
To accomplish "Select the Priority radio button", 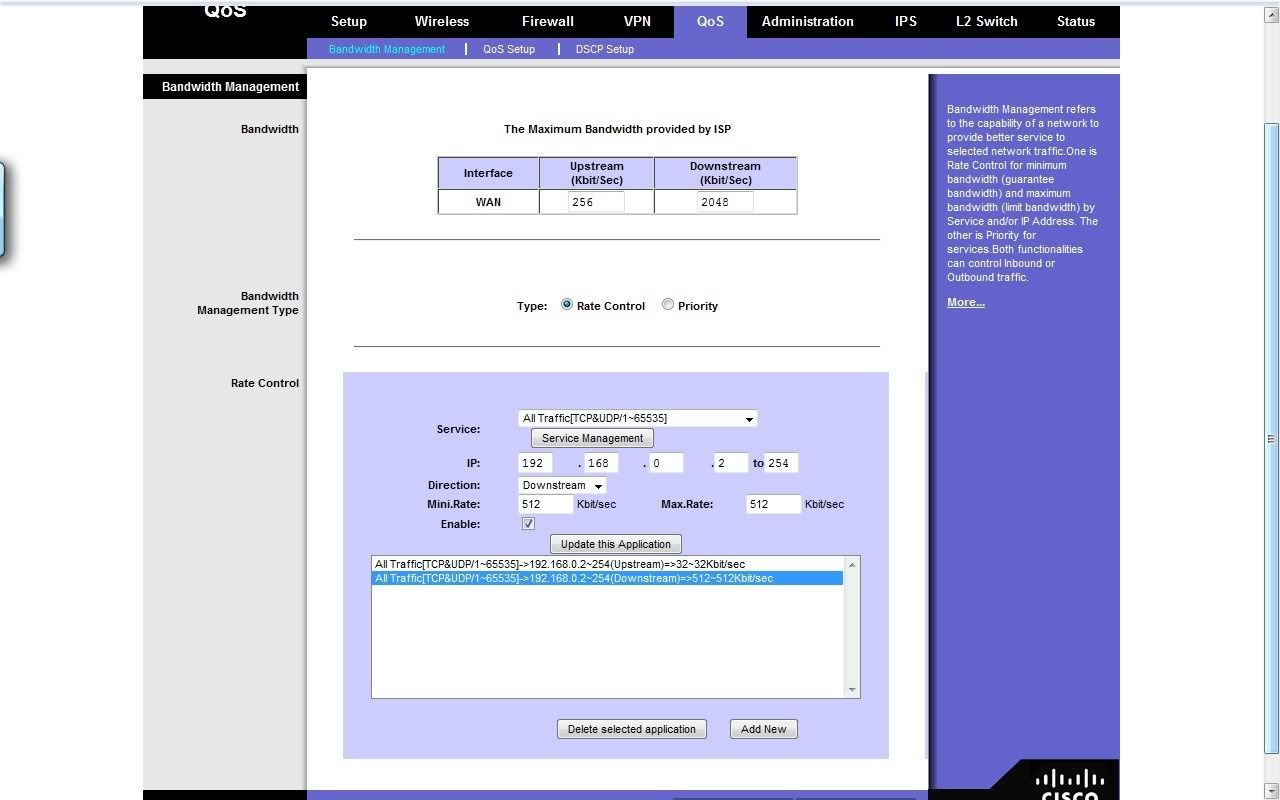I will [x=668, y=305].
